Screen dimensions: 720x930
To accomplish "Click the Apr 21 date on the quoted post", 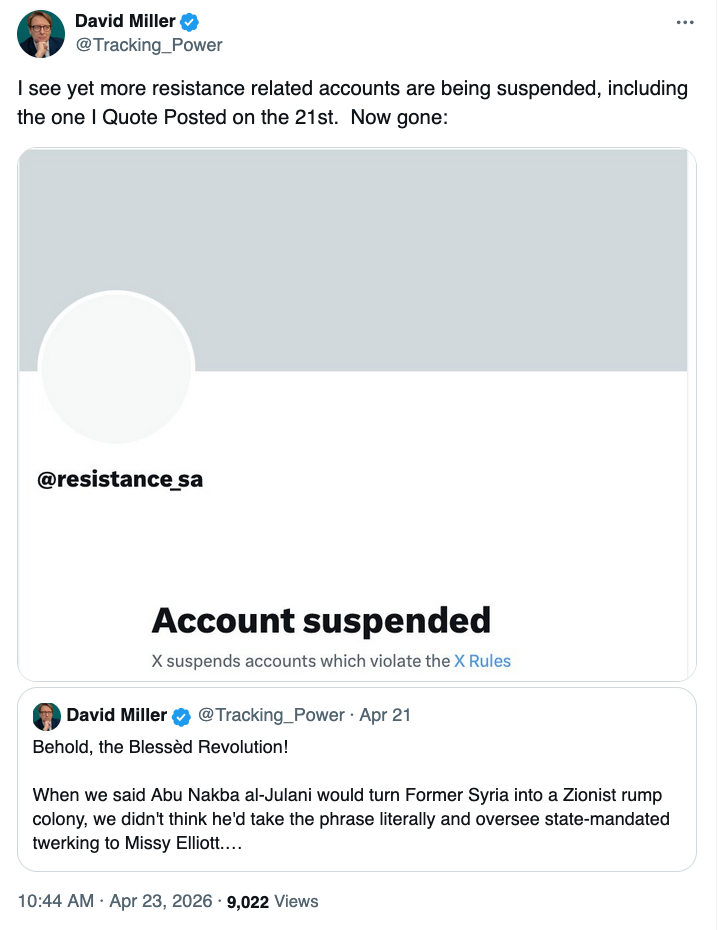I will point(384,716).
